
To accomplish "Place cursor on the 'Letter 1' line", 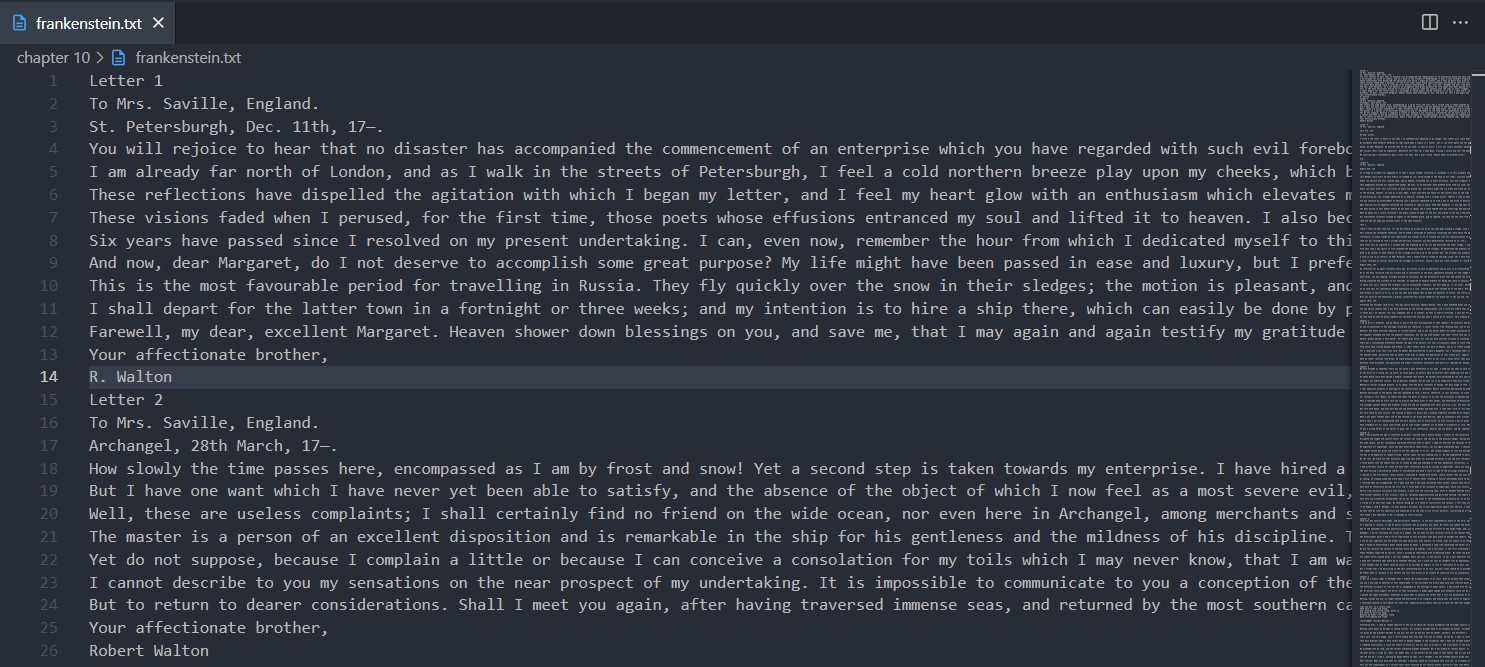I will tap(126, 81).
